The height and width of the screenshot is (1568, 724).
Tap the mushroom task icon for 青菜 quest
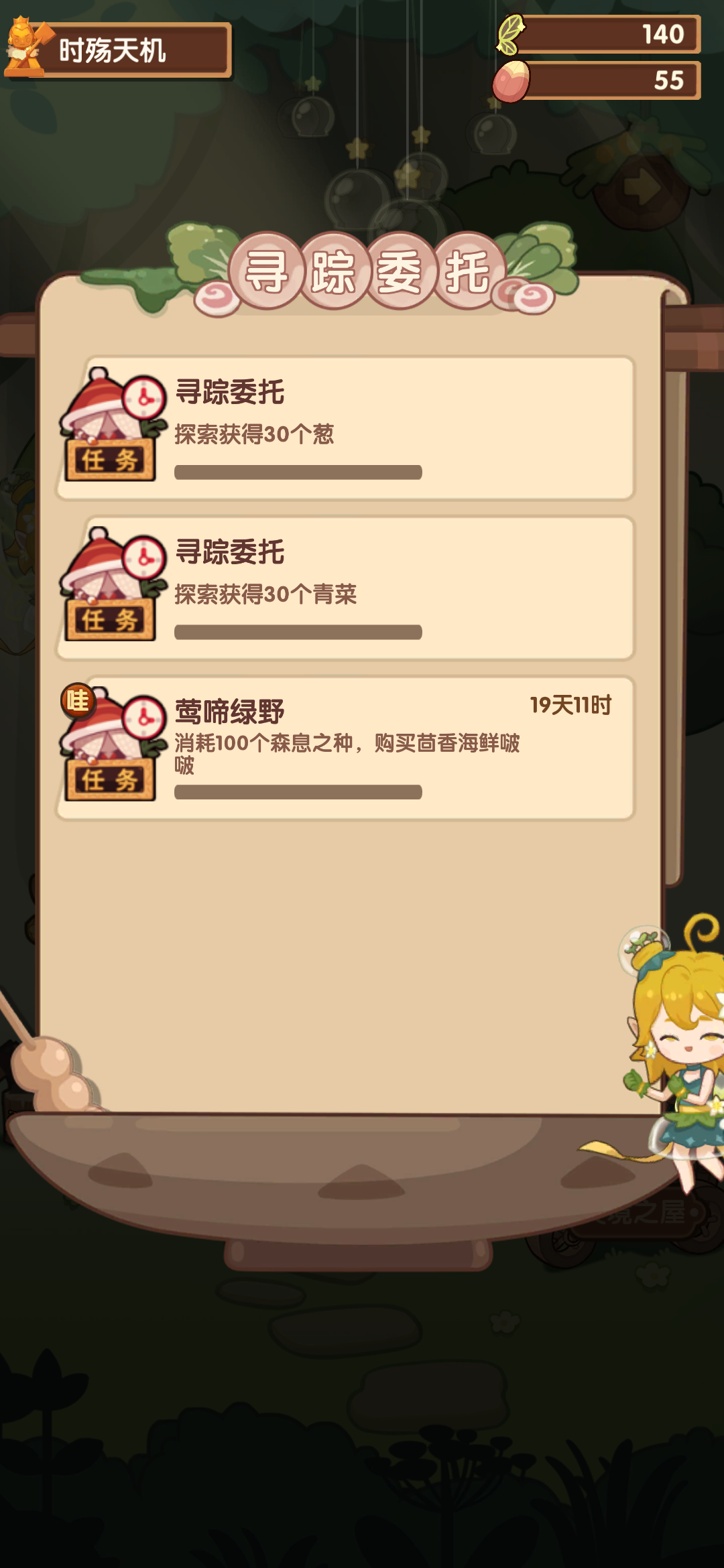113,584
